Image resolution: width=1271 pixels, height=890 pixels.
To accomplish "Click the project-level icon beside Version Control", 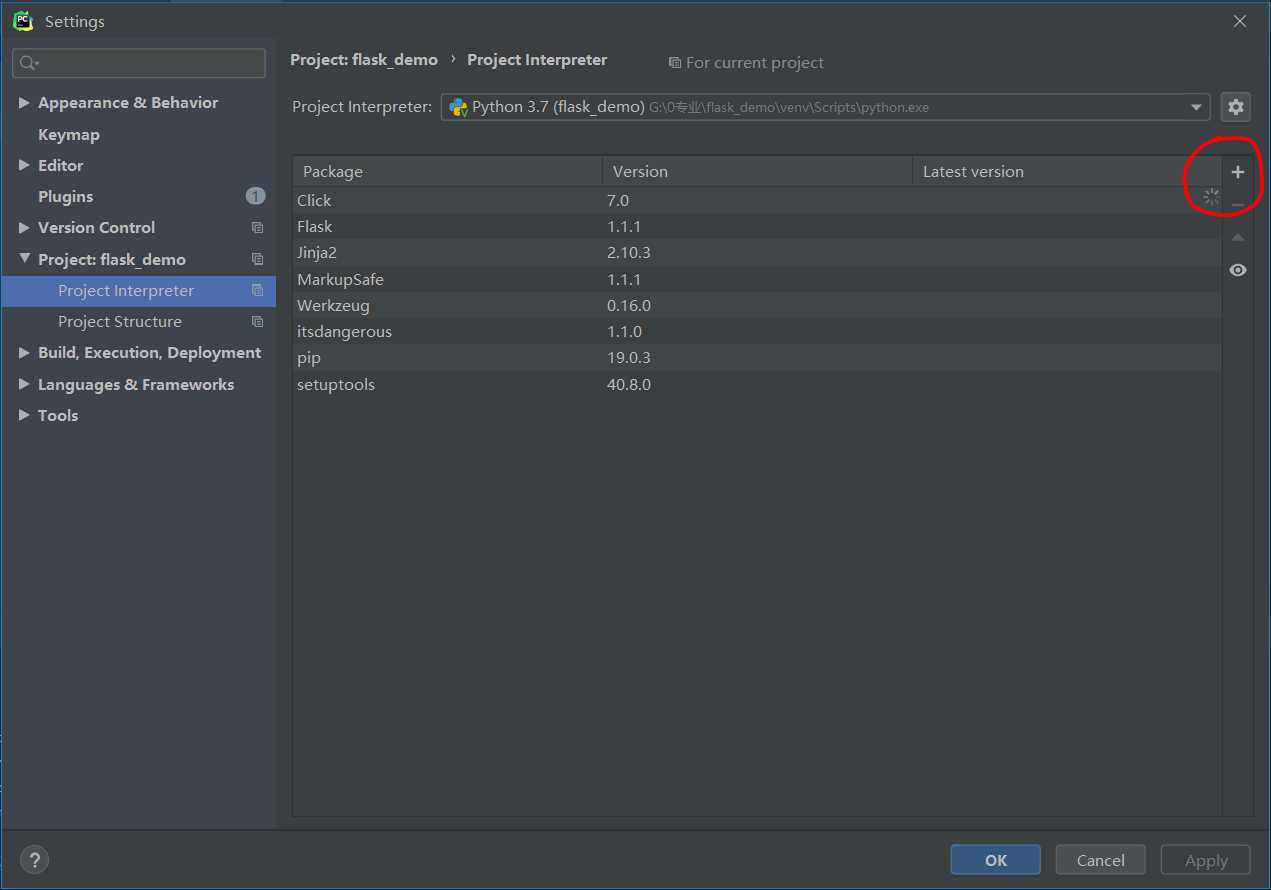I will click(x=257, y=228).
